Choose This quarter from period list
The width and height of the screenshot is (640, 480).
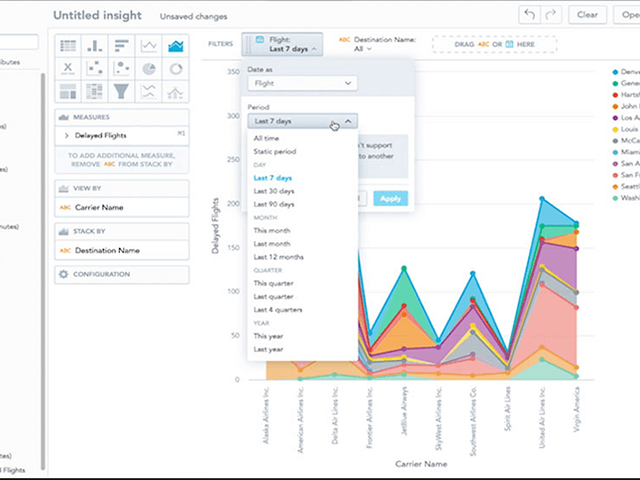[273, 283]
